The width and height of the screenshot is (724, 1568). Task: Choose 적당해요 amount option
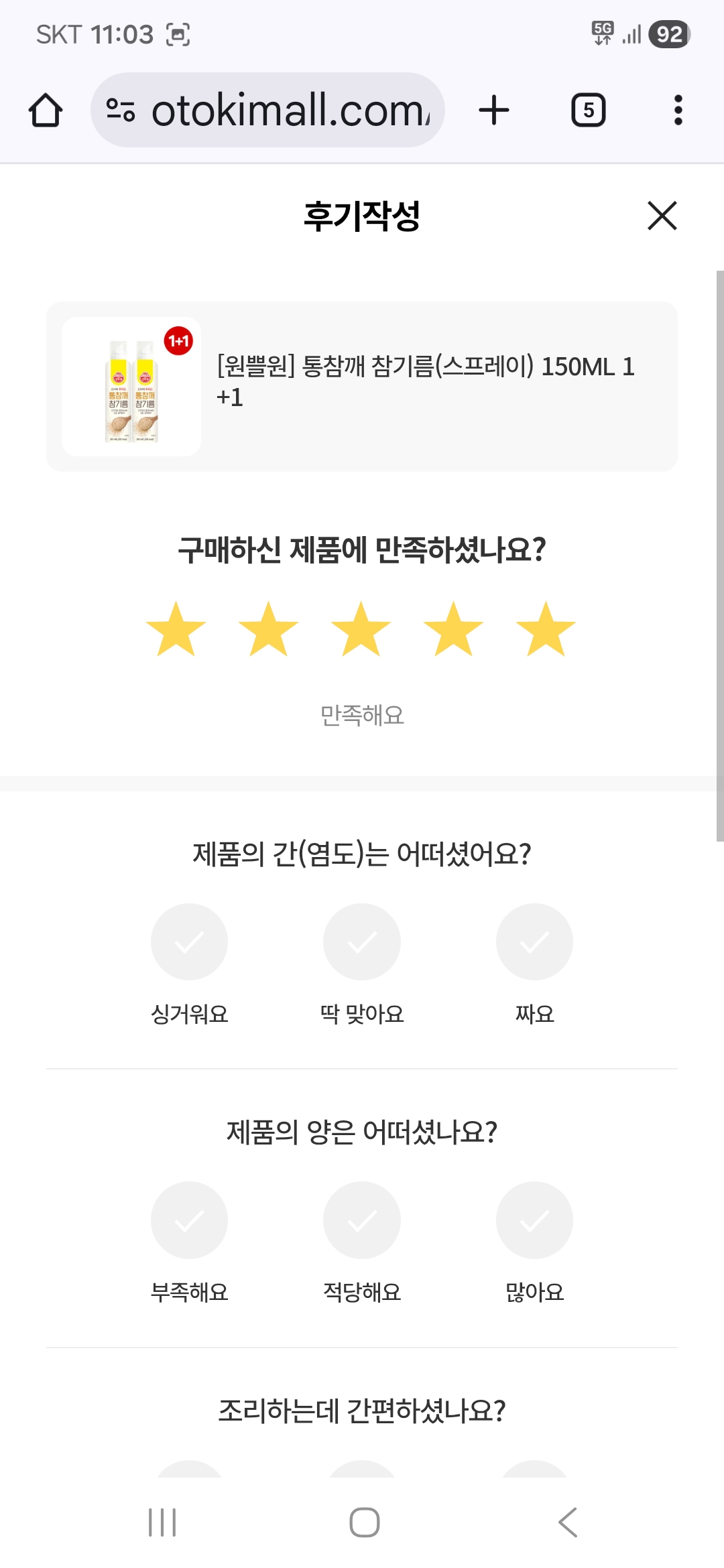pos(362,1220)
